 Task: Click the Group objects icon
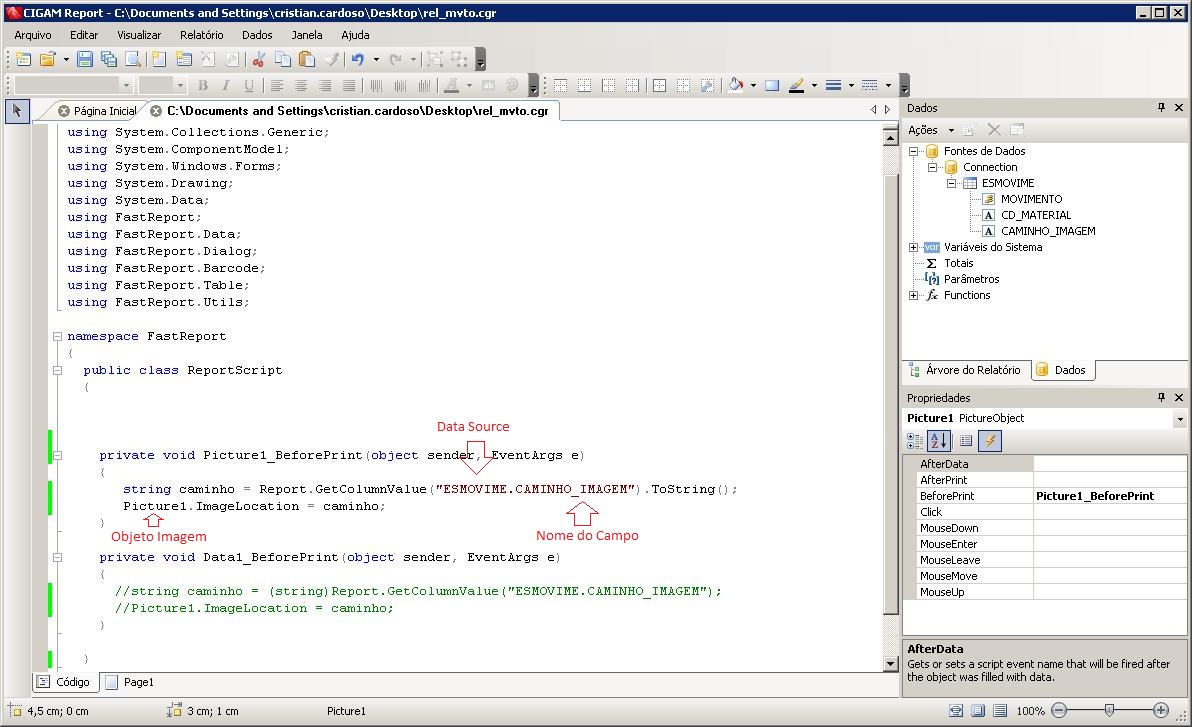[435, 59]
